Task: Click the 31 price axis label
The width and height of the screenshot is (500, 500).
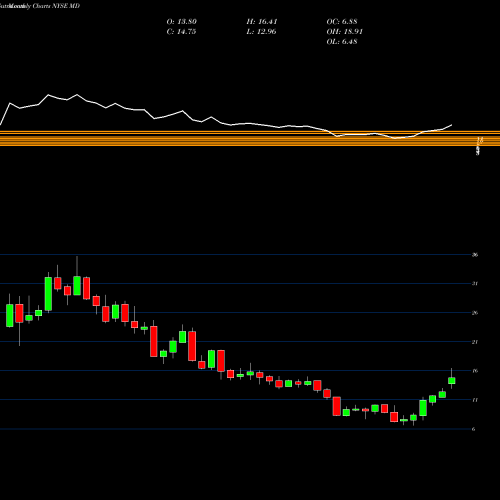Action: point(475,284)
